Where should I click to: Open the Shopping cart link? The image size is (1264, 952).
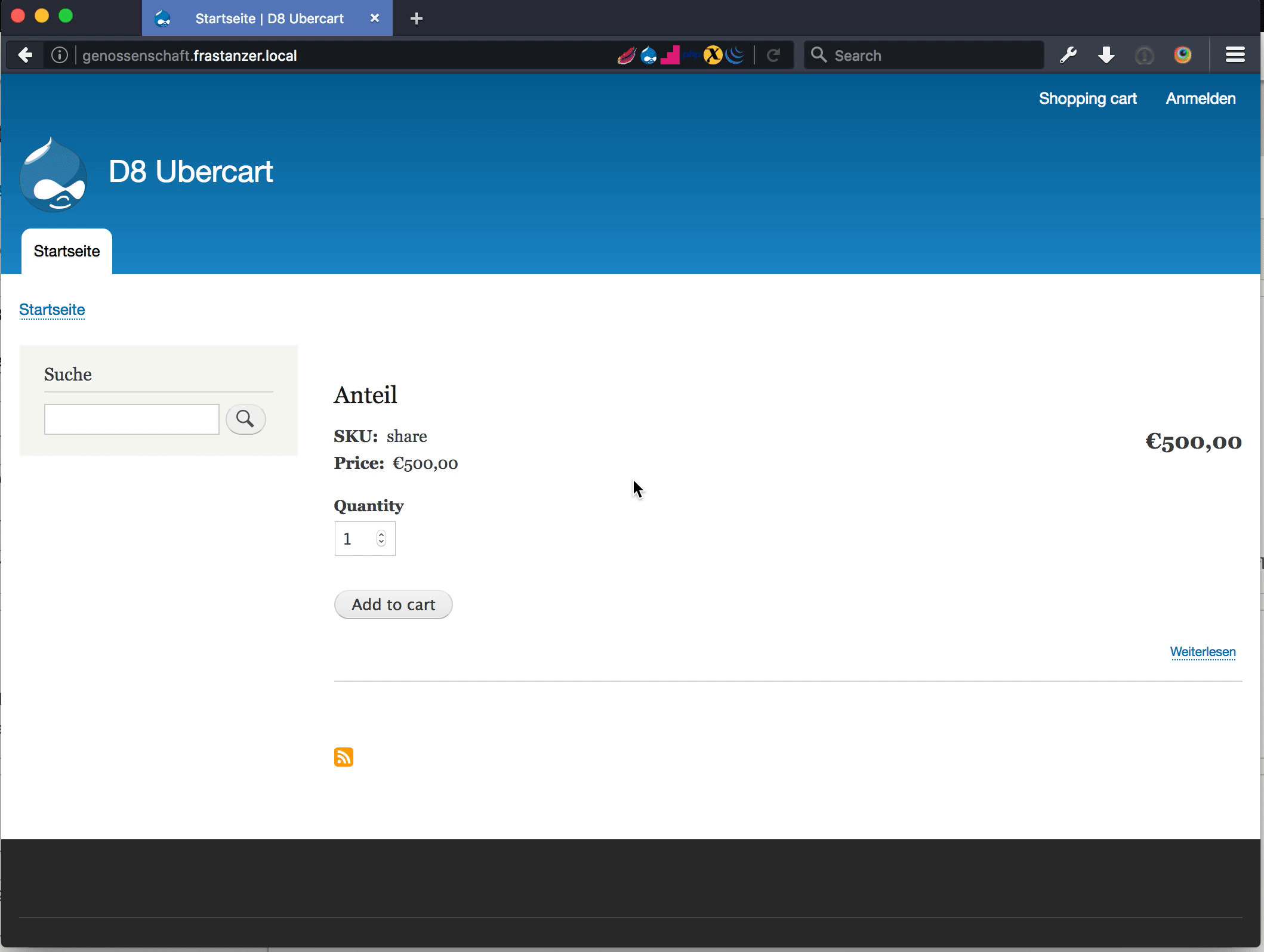pyautogui.click(x=1087, y=98)
